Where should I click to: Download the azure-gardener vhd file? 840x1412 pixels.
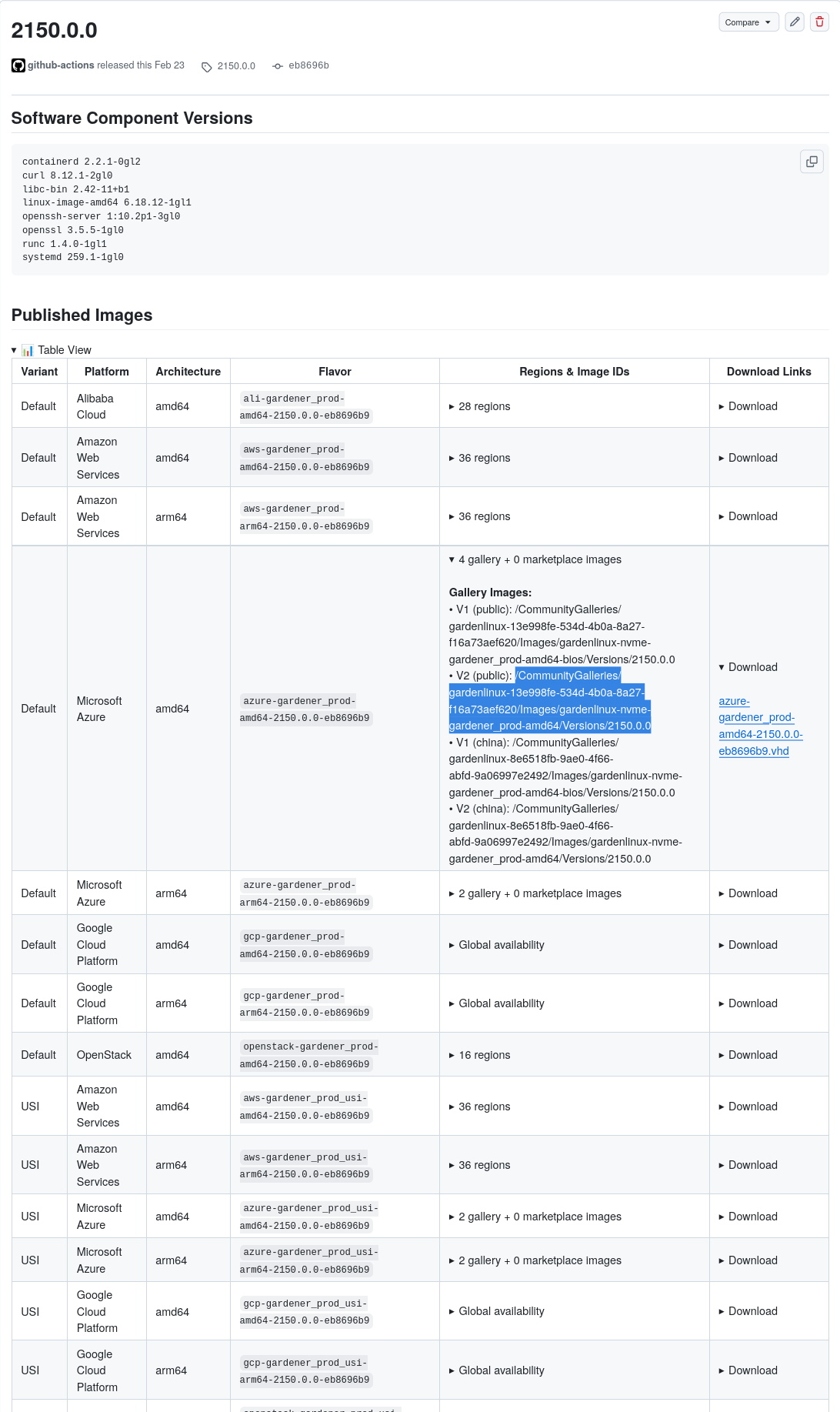[x=760, y=726]
